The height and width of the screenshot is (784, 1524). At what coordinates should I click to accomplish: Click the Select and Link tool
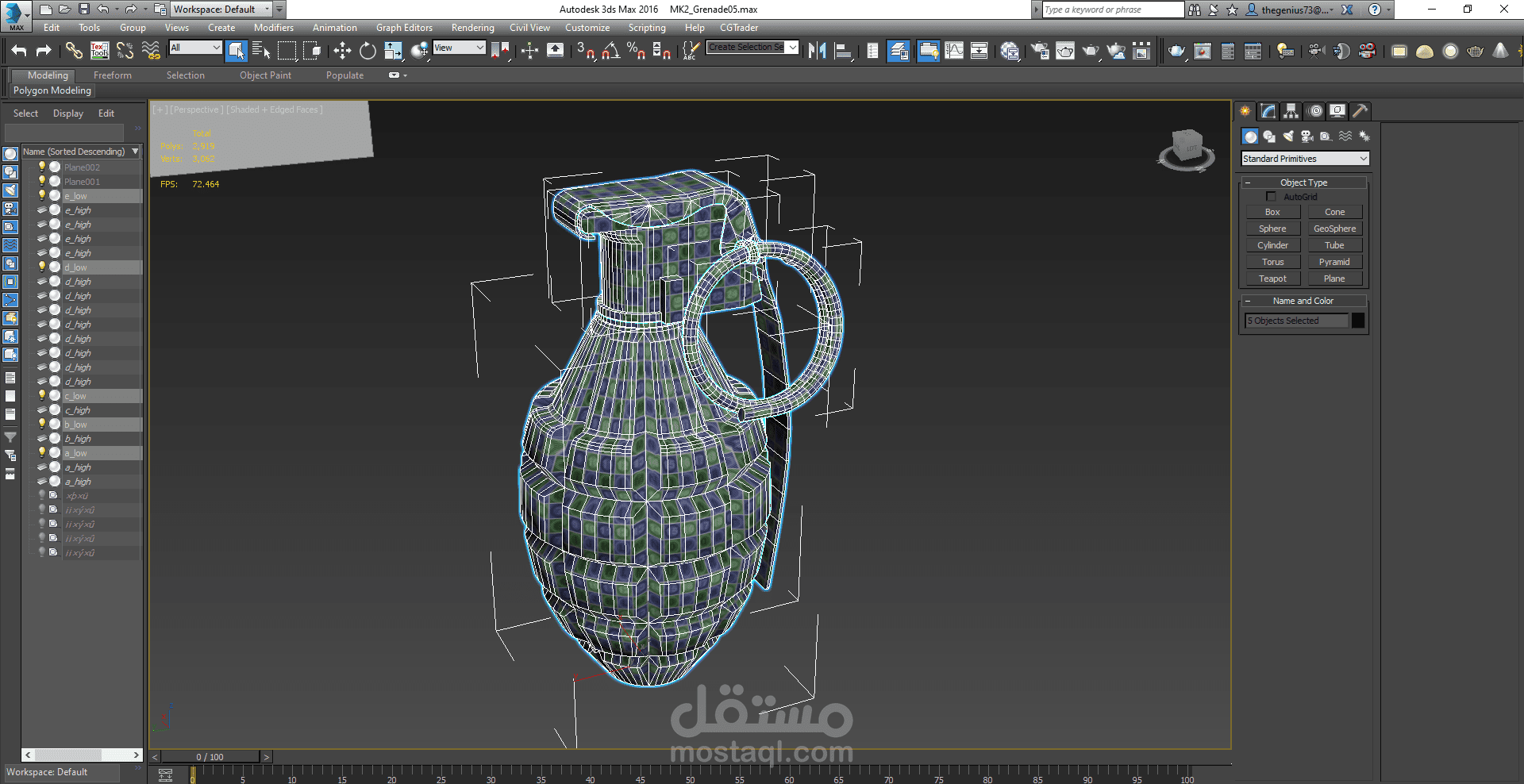(74, 51)
